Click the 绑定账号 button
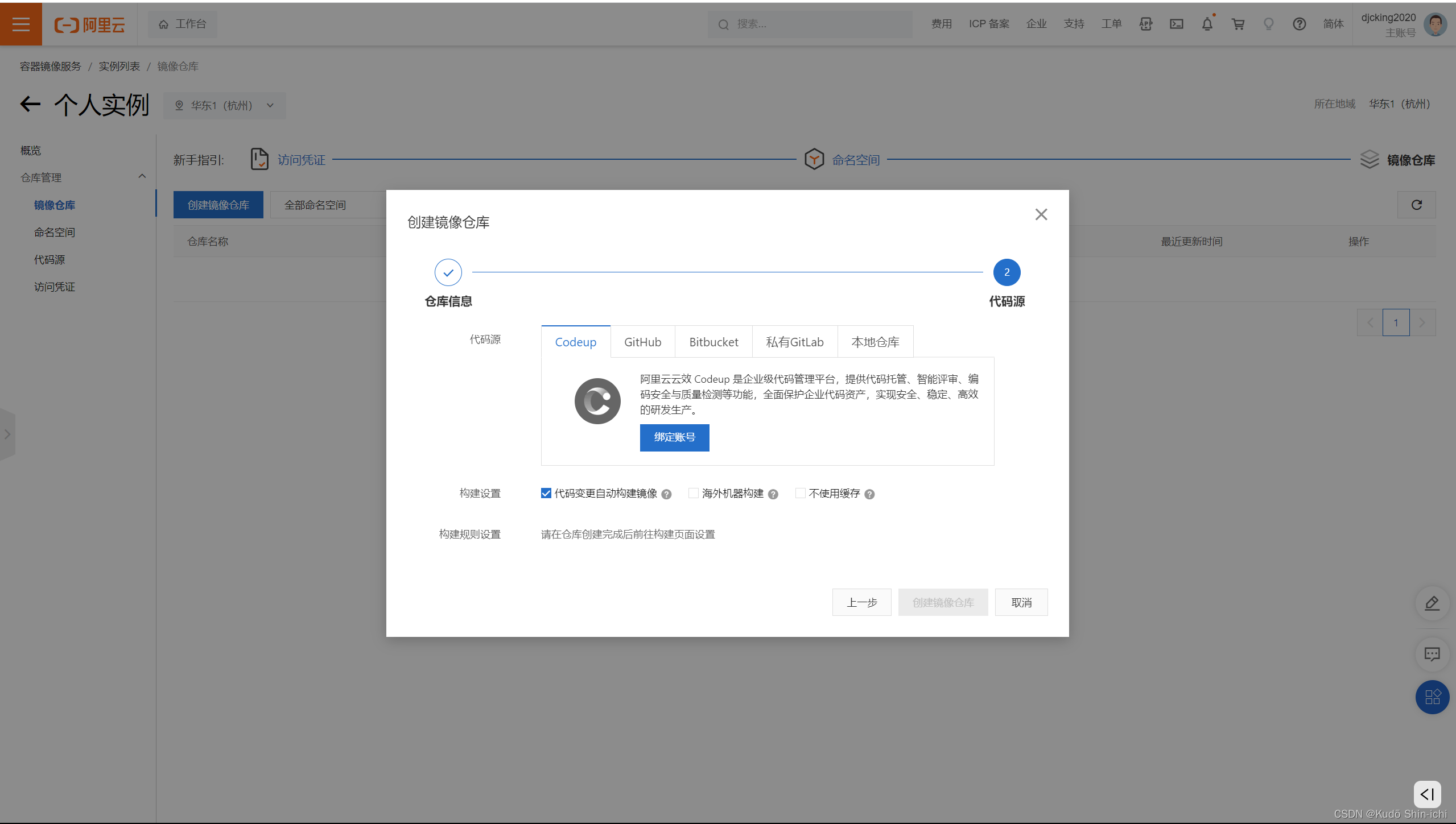 675,437
